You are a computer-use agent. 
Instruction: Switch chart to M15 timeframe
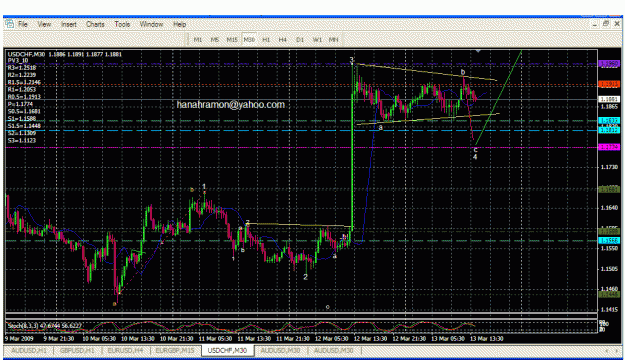pos(232,39)
